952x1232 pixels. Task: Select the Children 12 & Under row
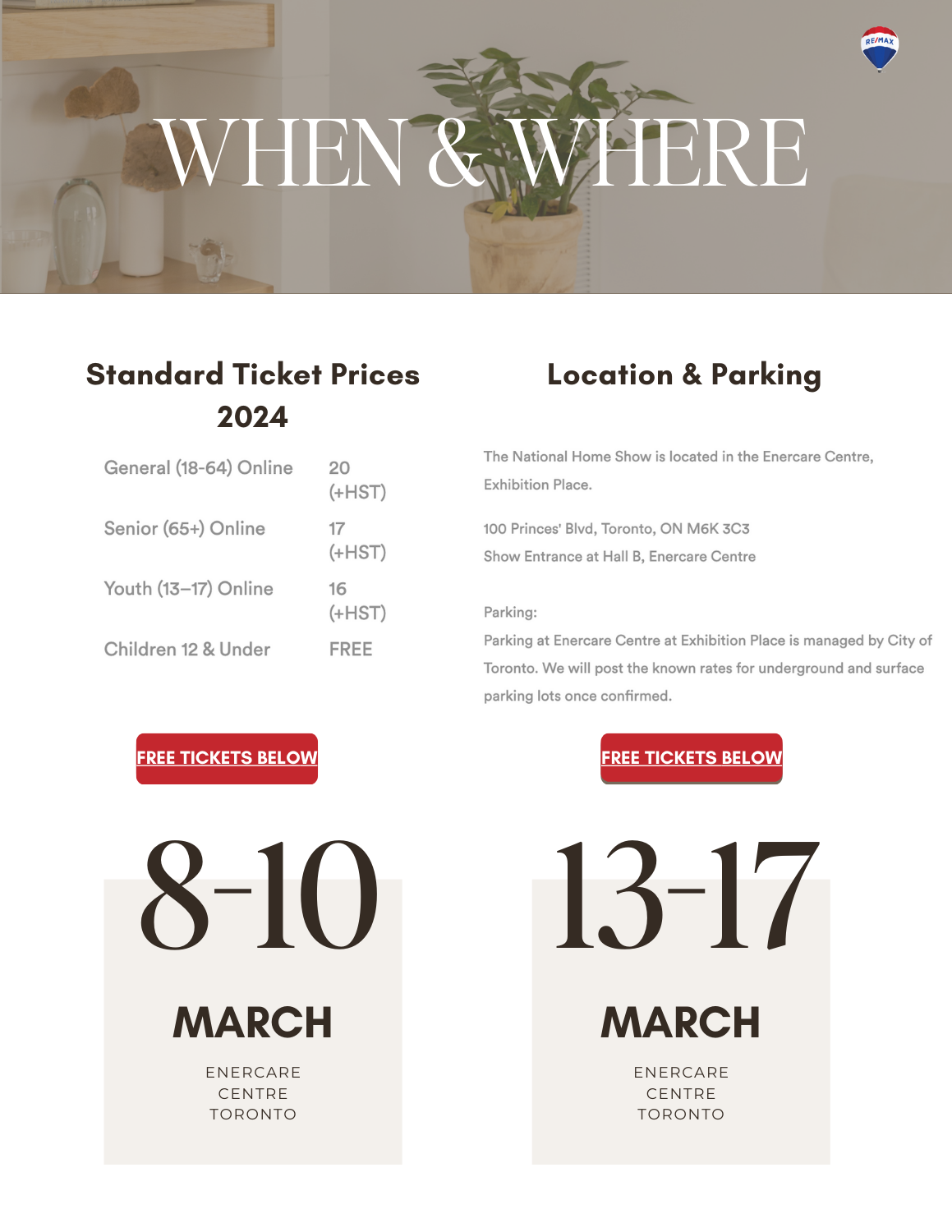(x=239, y=649)
